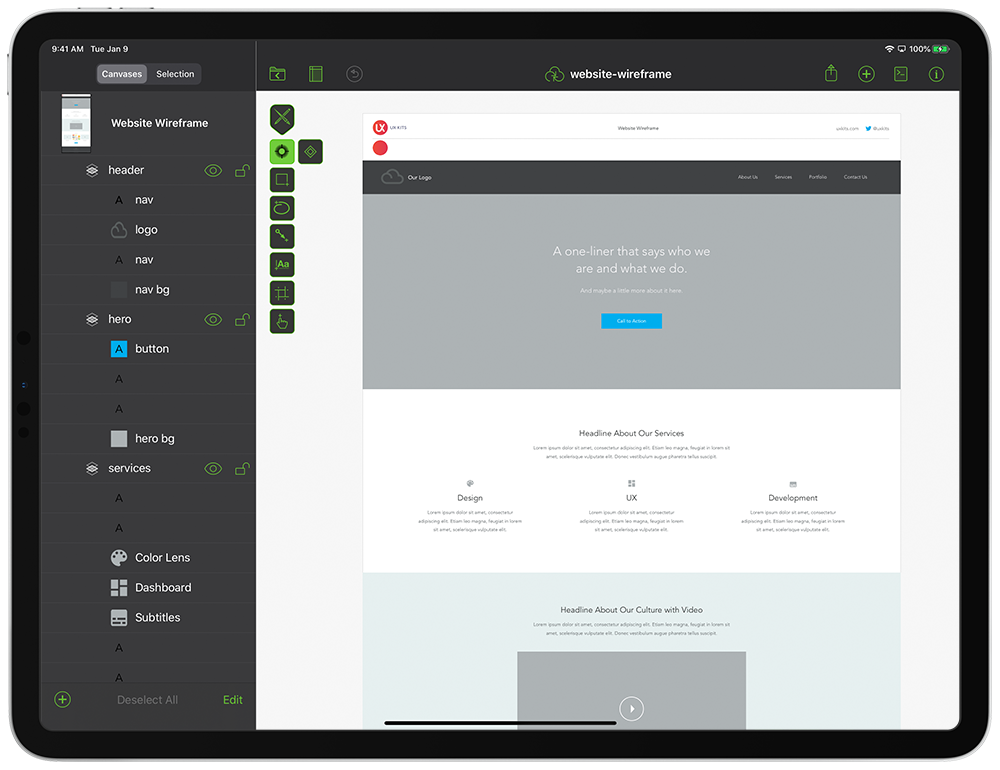Image resolution: width=1000 pixels, height=770 pixels.
Task: Open the Canvases tab
Action: click(121, 73)
